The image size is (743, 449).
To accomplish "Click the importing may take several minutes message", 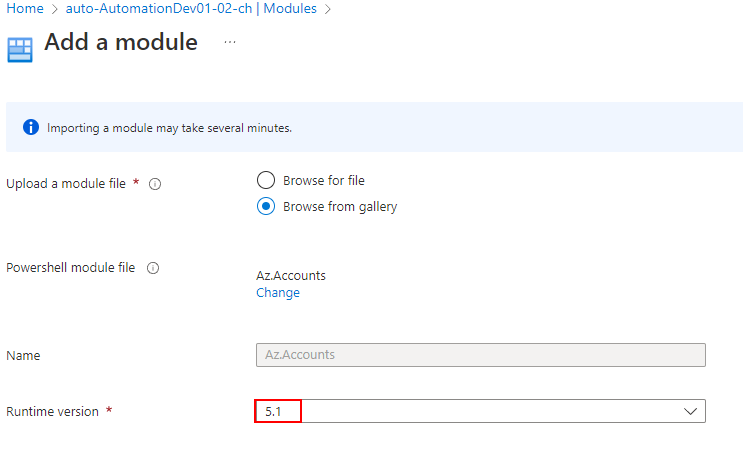I will 169,128.
